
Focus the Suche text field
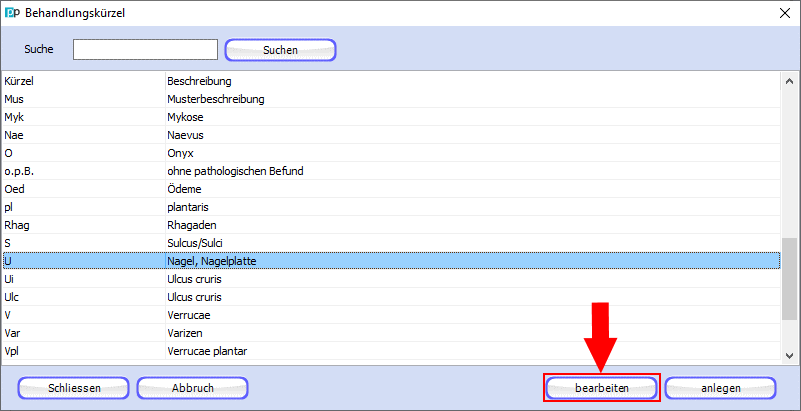coord(145,49)
